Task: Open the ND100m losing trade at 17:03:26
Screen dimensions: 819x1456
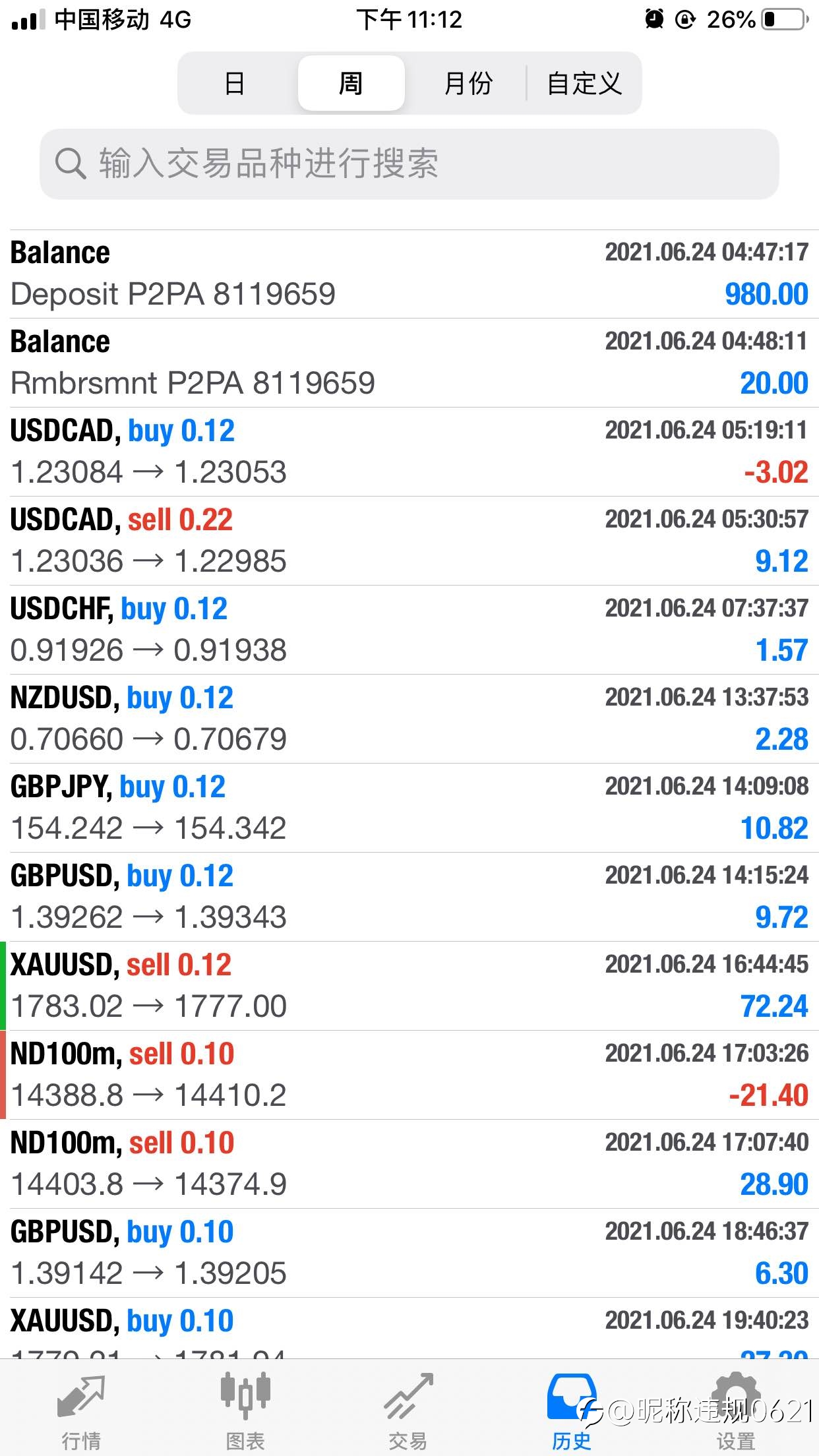Action: coord(409,1076)
